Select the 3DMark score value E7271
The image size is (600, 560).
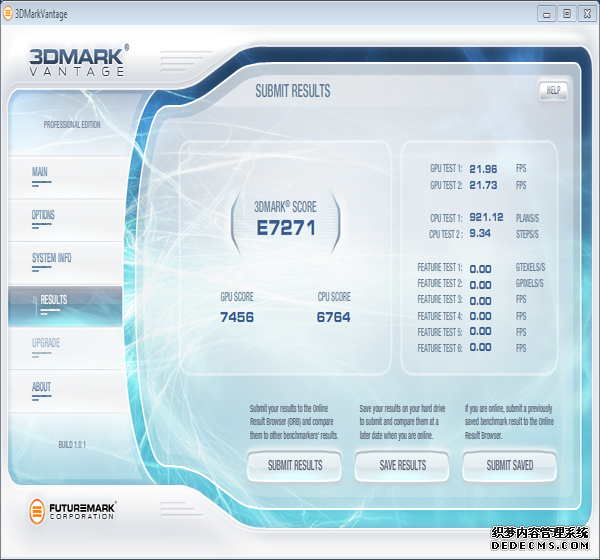pos(286,228)
